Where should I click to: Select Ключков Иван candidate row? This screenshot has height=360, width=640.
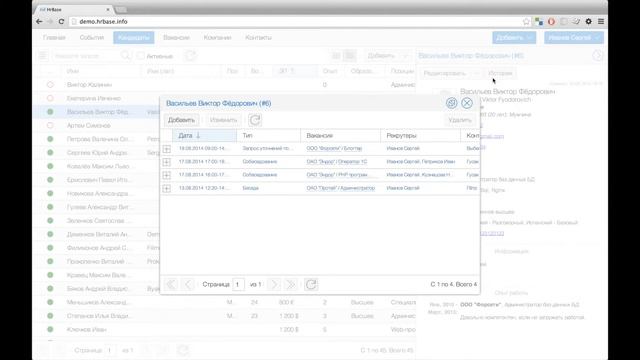(224, 329)
